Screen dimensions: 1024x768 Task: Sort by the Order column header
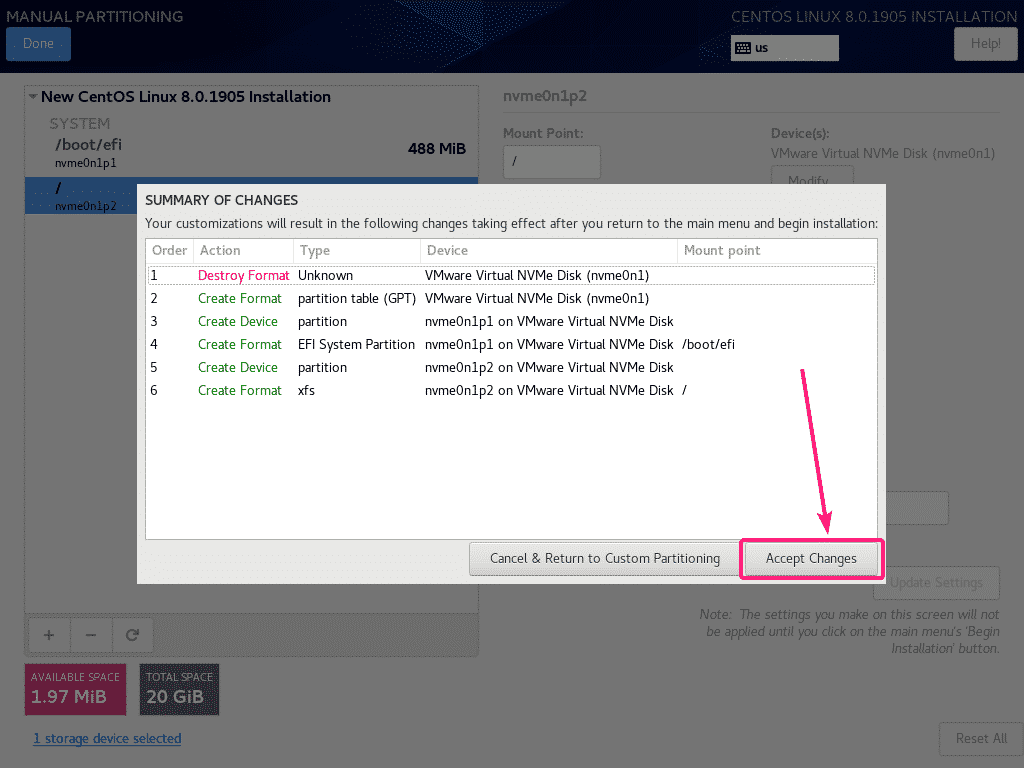[x=170, y=251]
